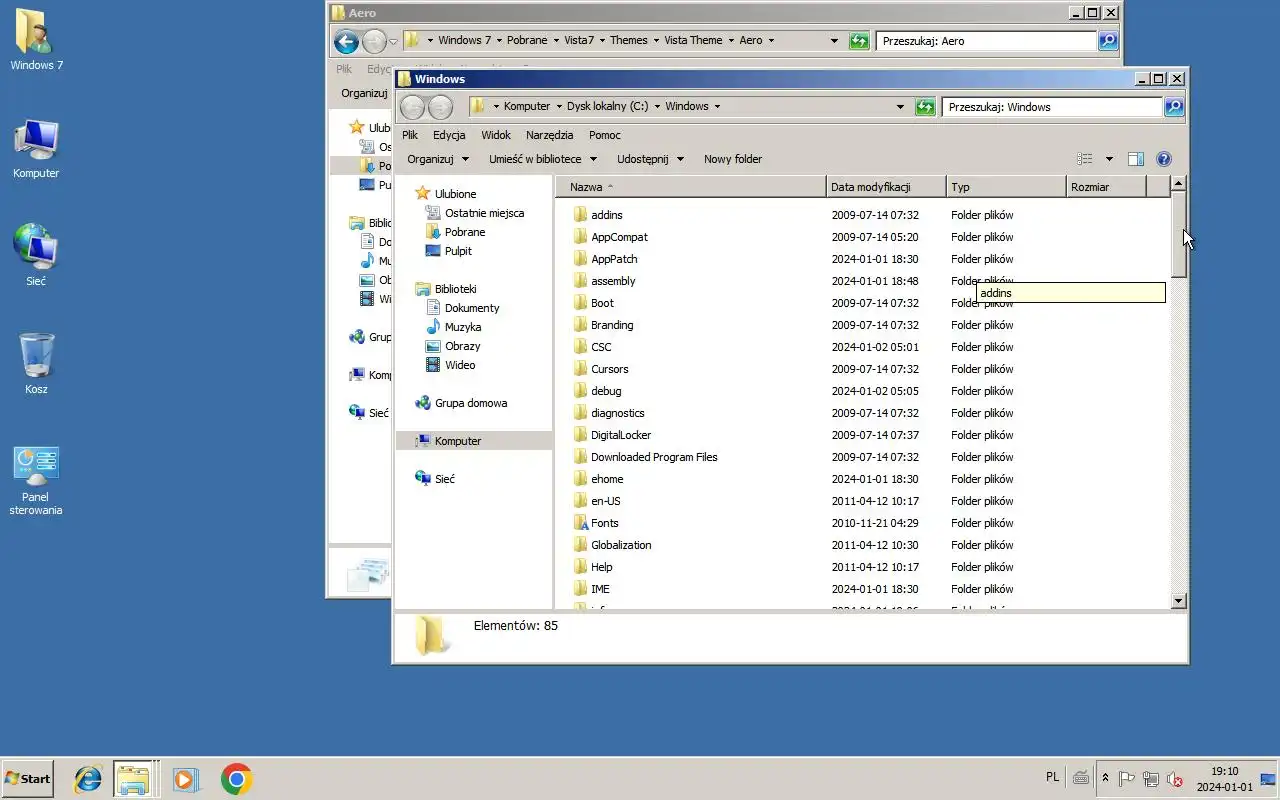Show hidden tray icons arrow
This screenshot has height=800, width=1280.
[1105, 778]
